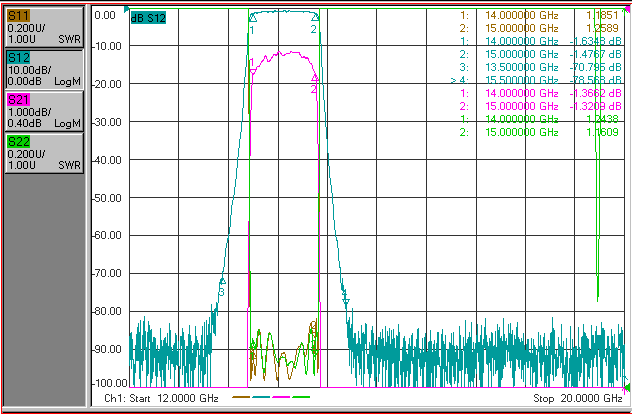Click the green trace legend dash
Image resolution: width=632 pixels, height=414 pixels.
click(x=301, y=397)
